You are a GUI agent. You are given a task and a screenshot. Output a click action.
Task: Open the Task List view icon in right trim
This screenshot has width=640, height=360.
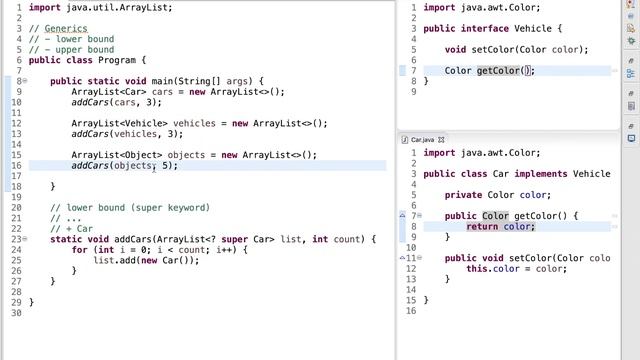coord(631,107)
